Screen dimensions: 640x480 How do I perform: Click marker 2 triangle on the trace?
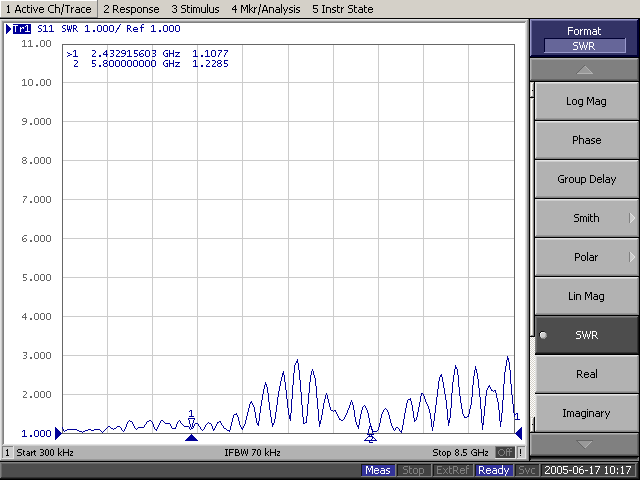click(370, 434)
